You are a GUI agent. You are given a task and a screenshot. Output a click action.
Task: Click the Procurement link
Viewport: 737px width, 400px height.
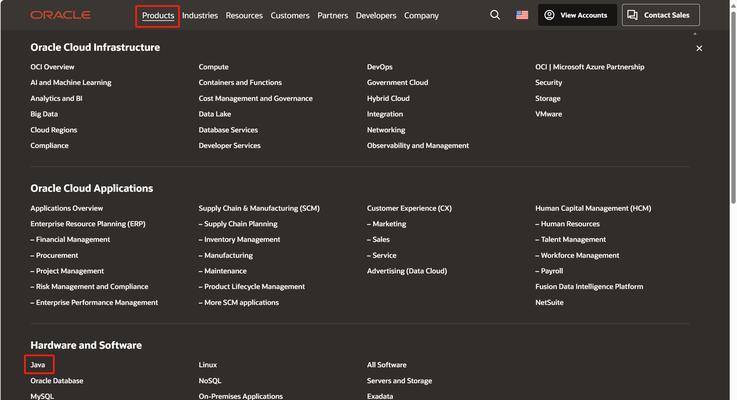pos(54,255)
